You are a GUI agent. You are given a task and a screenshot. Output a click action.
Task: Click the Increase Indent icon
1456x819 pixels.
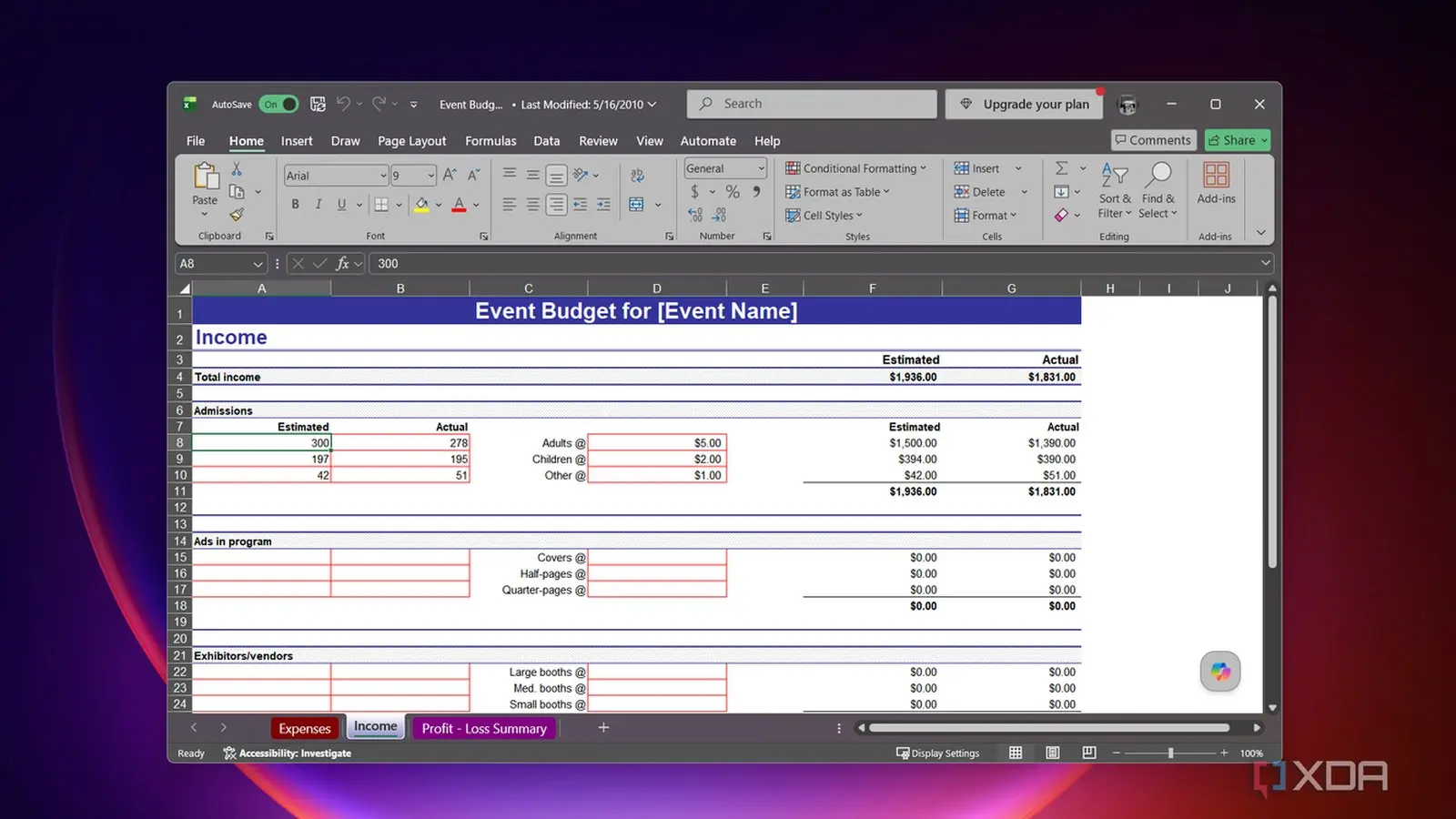pos(603,204)
